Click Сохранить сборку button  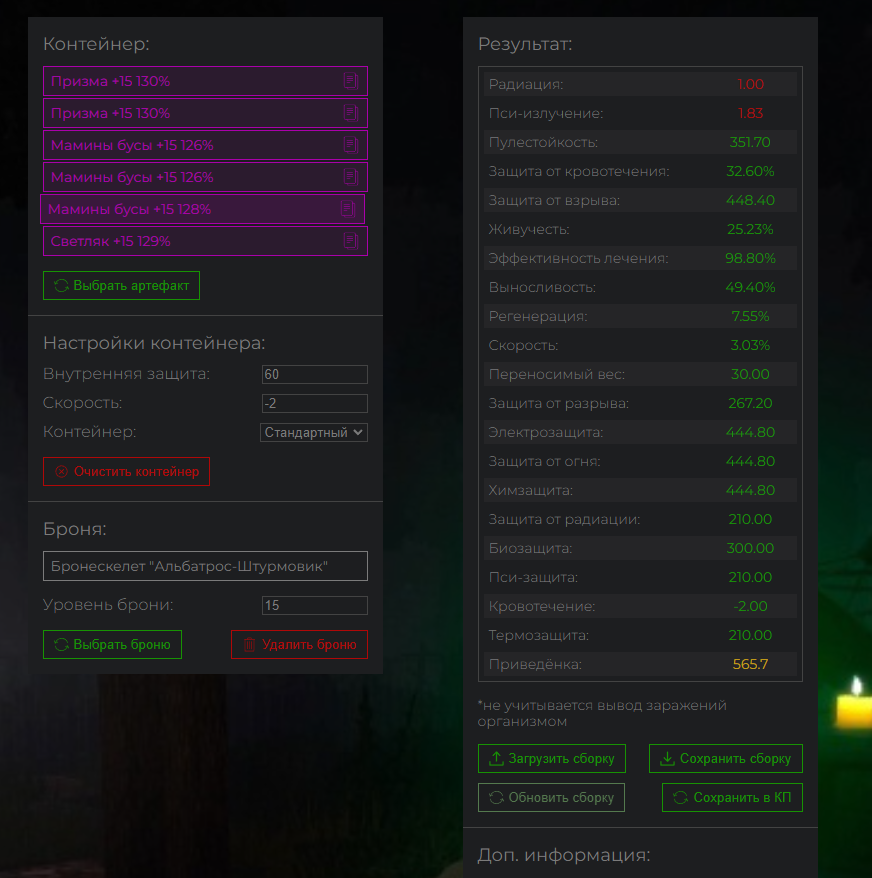(725, 759)
